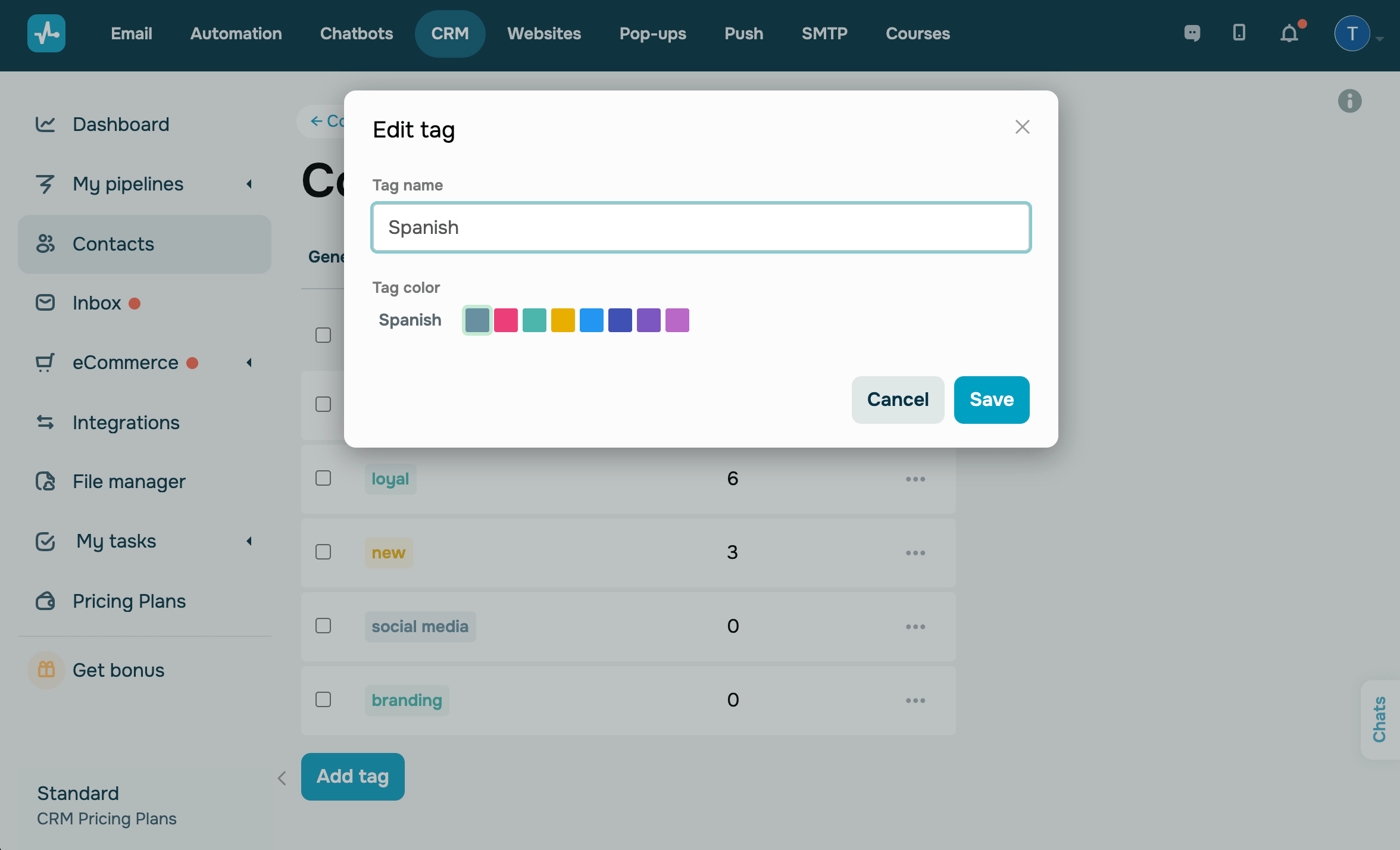The width and height of the screenshot is (1400, 850).
Task: Click the mobile device icon in header
Action: pyautogui.click(x=1239, y=33)
